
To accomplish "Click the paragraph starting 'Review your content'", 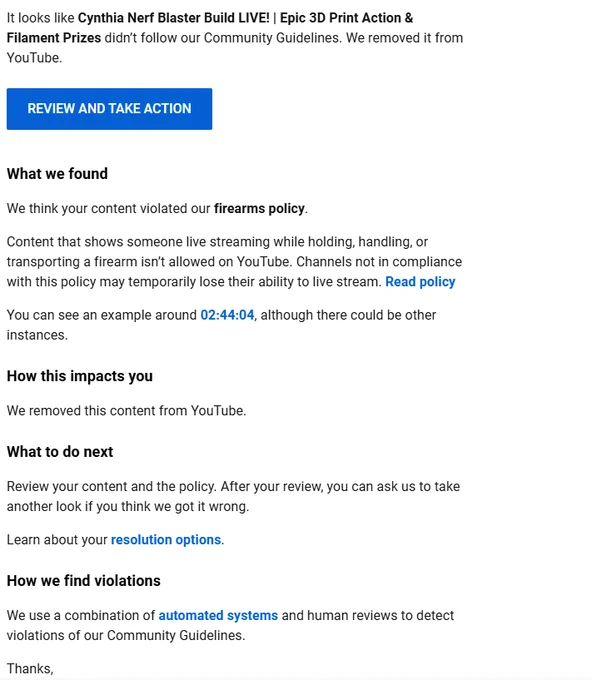I will (233, 497).
